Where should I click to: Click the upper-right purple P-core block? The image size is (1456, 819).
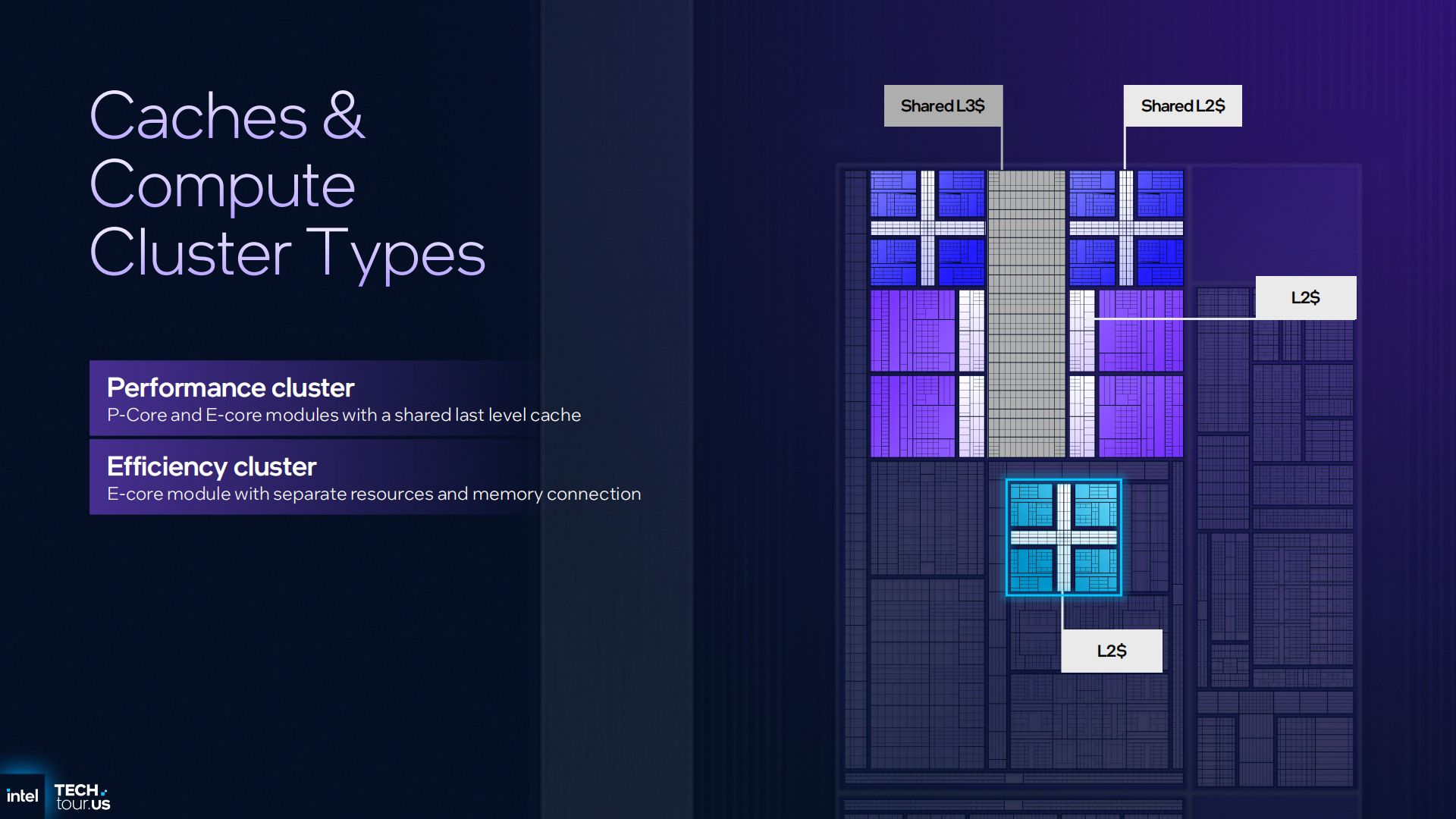tap(1141, 331)
